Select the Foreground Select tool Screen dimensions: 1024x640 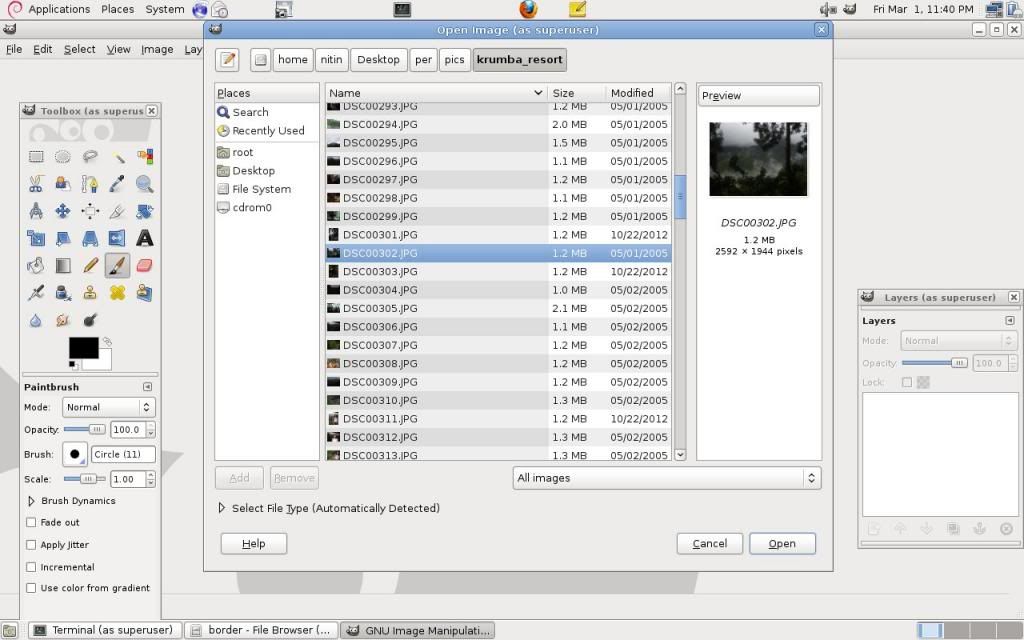(63, 184)
